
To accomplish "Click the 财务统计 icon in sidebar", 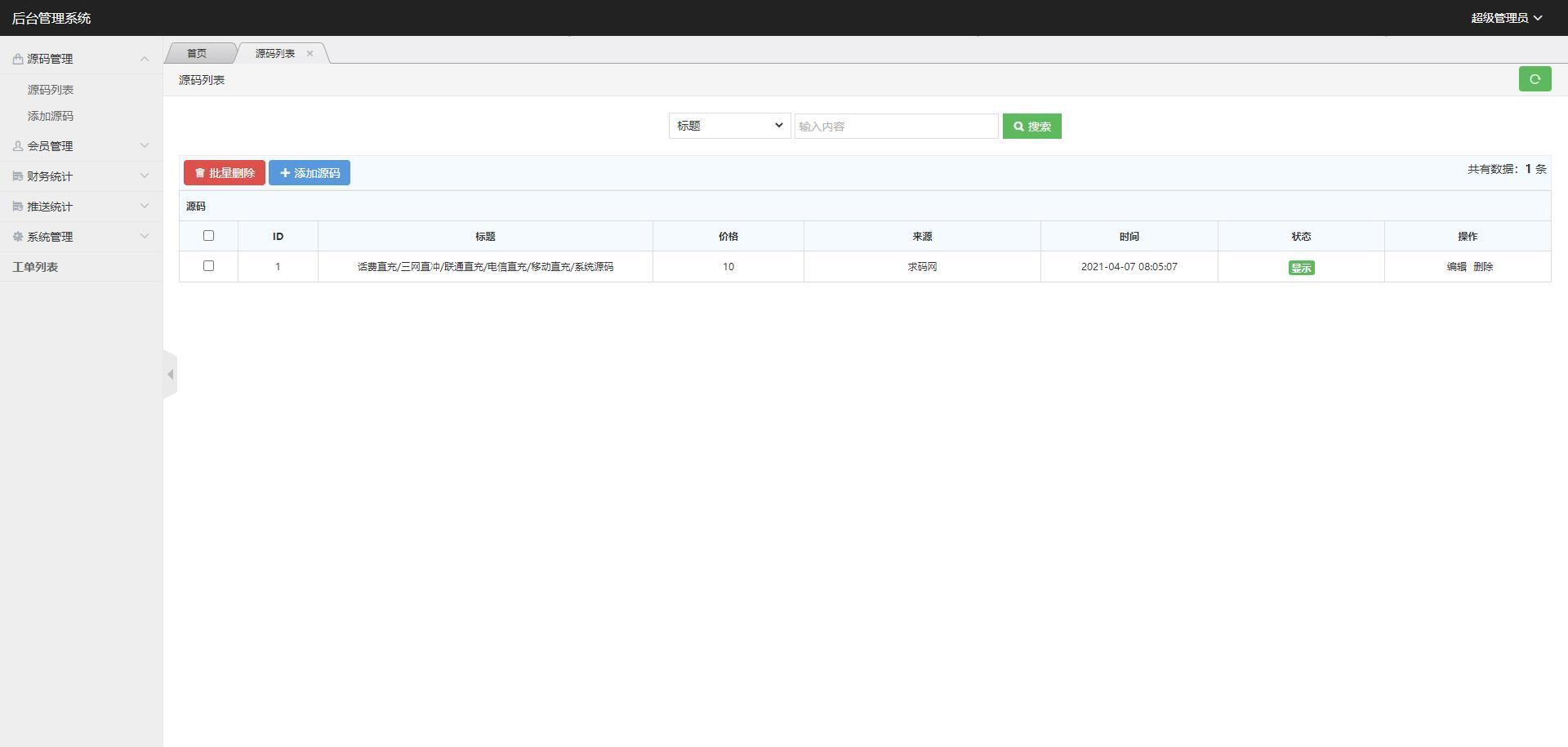I will (x=16, y=176).
